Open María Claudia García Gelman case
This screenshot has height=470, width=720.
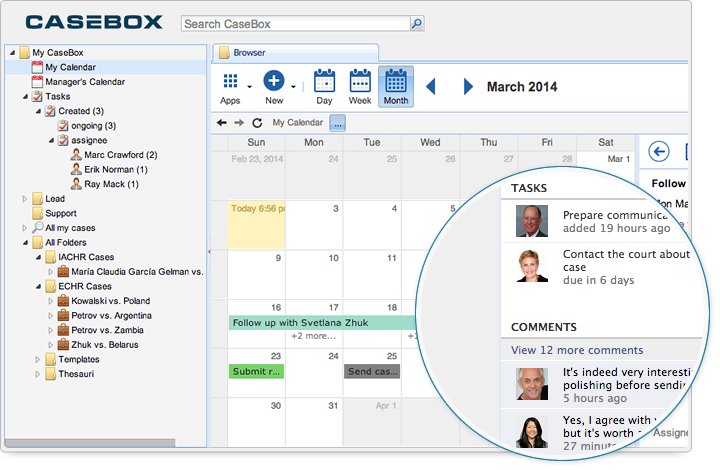[137, 272]
